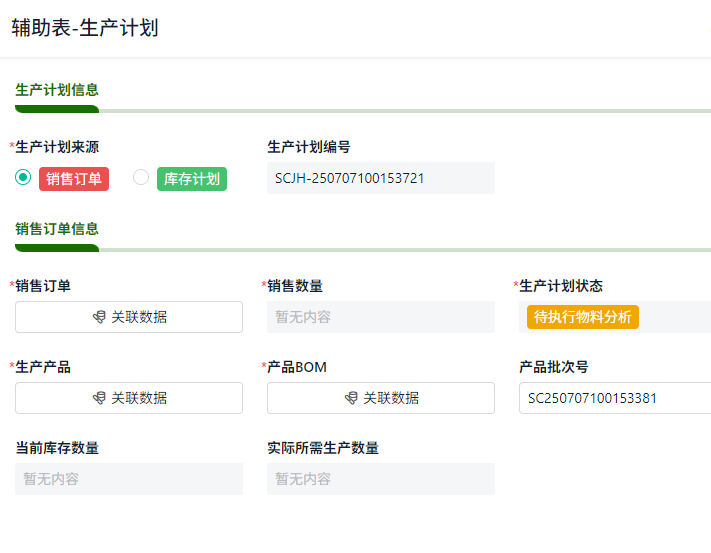Click the 当前库存数量 field
Image resolution: width=711 pixels, height=553 pixels.
pos(129,479)
